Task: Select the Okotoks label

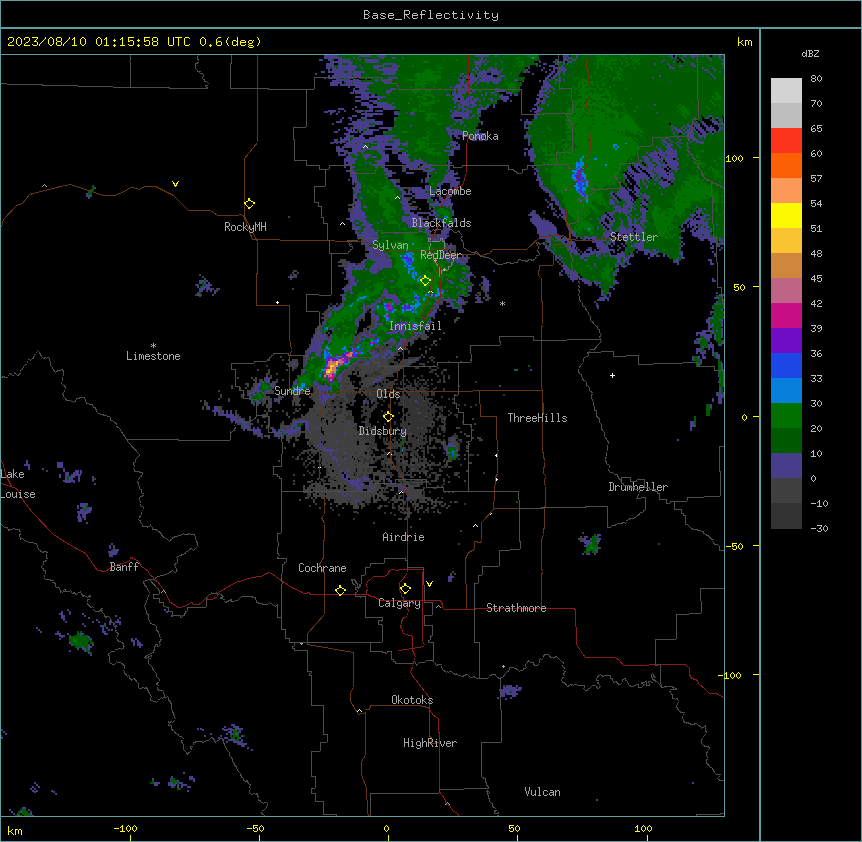Action: pyautogui.click(x=412, y=700)
